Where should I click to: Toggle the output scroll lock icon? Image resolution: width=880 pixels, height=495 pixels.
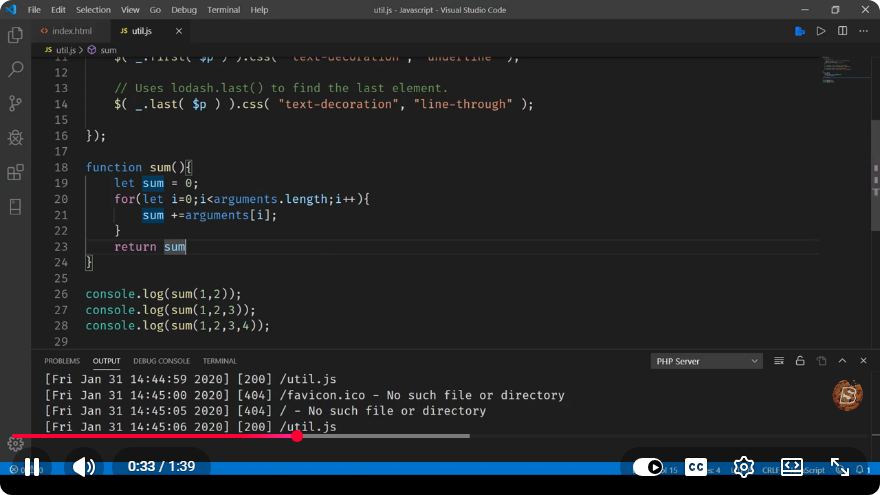(800, 361)
